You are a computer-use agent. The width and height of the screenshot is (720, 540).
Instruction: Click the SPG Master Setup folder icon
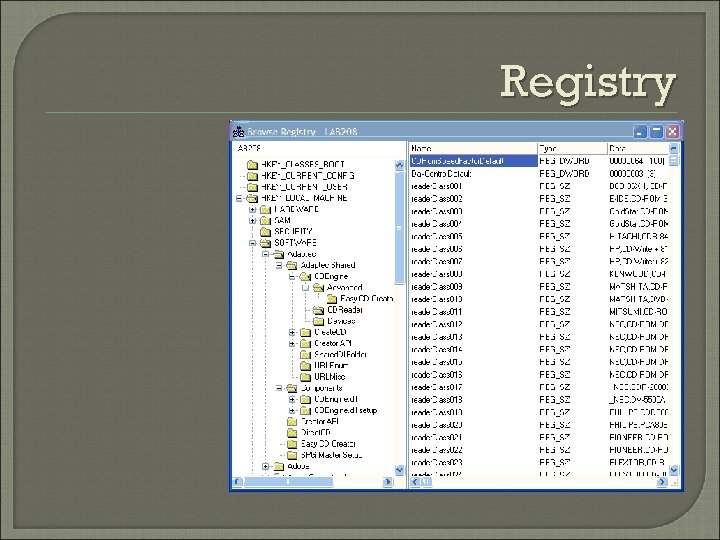coord(292,455)
